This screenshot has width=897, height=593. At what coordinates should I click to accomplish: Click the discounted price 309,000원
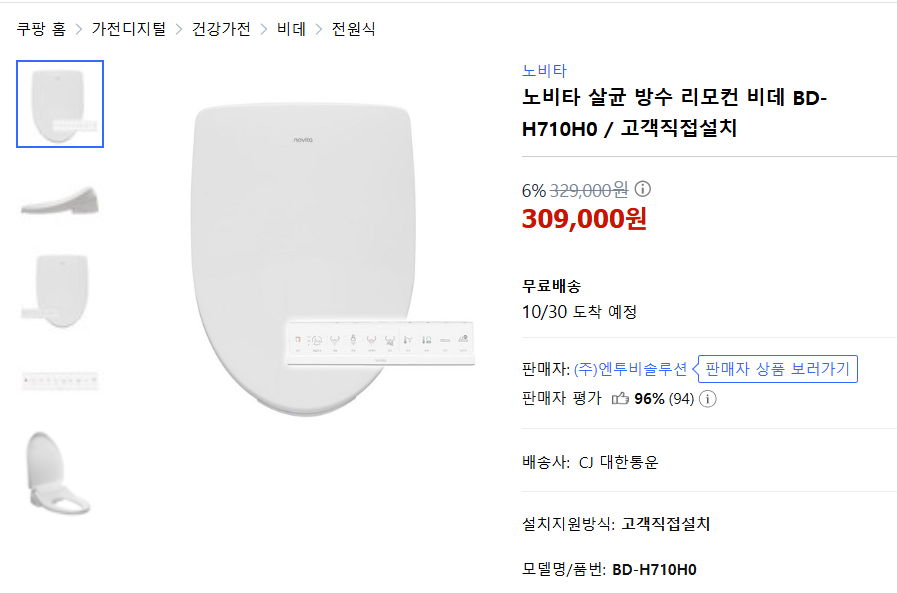tap(582, 218)
